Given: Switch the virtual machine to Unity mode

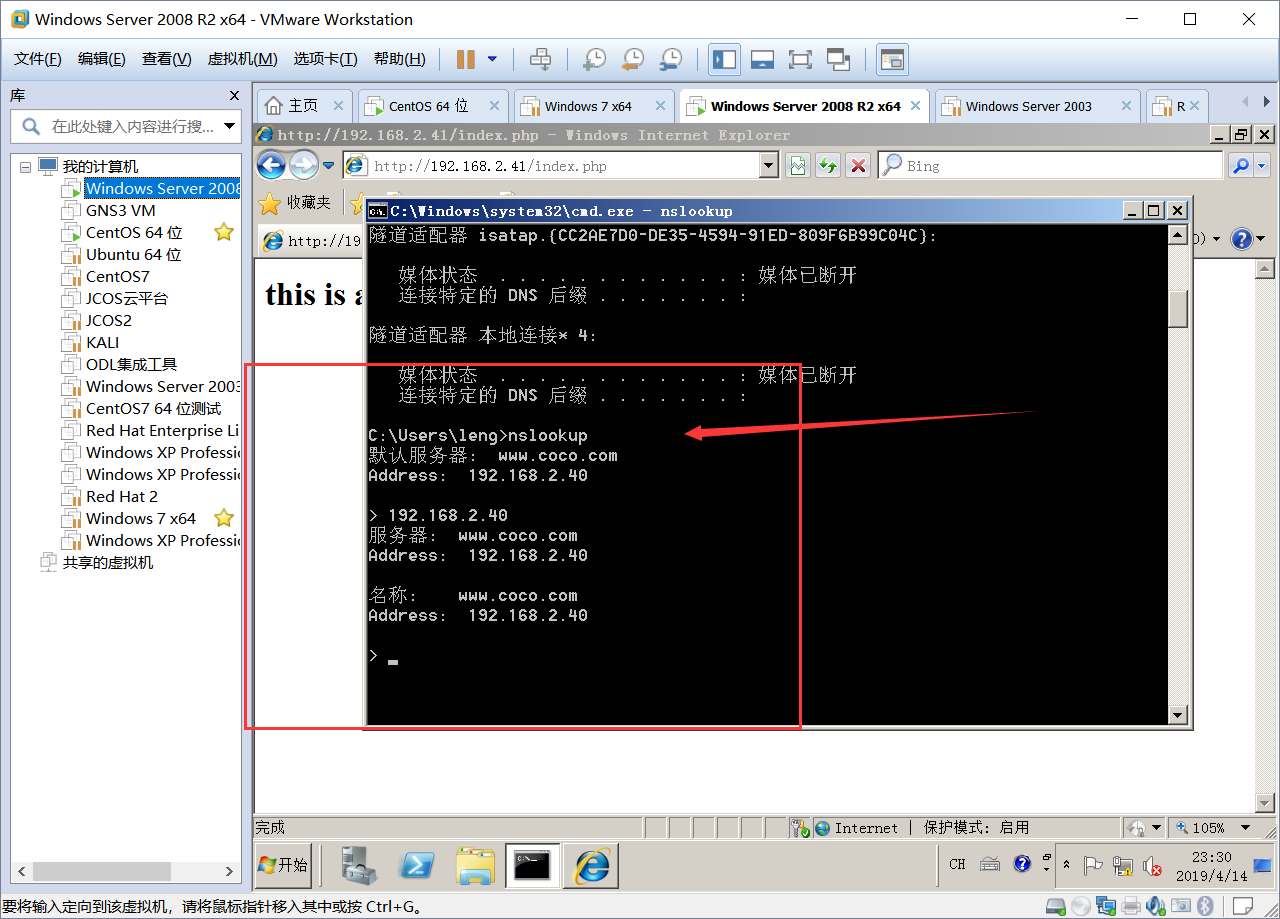Looking at the screenshot, I should [x=839, y=59].
